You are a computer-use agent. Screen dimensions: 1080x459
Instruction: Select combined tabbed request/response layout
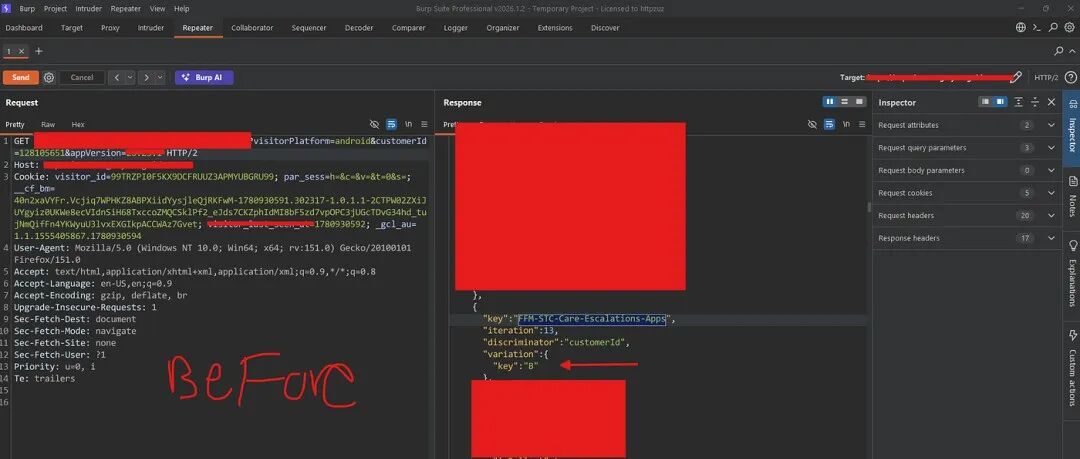859,102
